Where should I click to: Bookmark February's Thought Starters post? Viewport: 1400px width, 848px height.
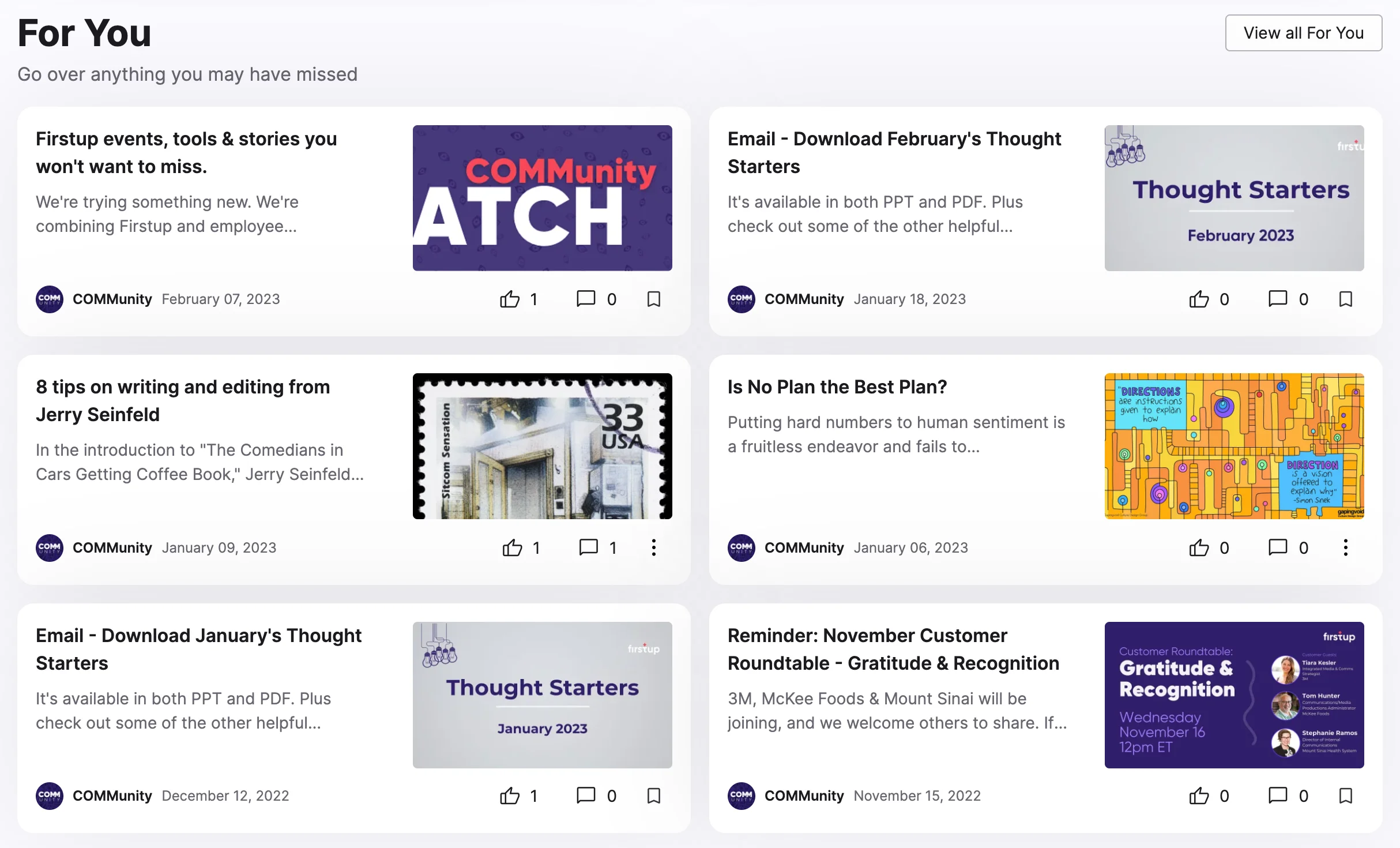(1345, 299)
